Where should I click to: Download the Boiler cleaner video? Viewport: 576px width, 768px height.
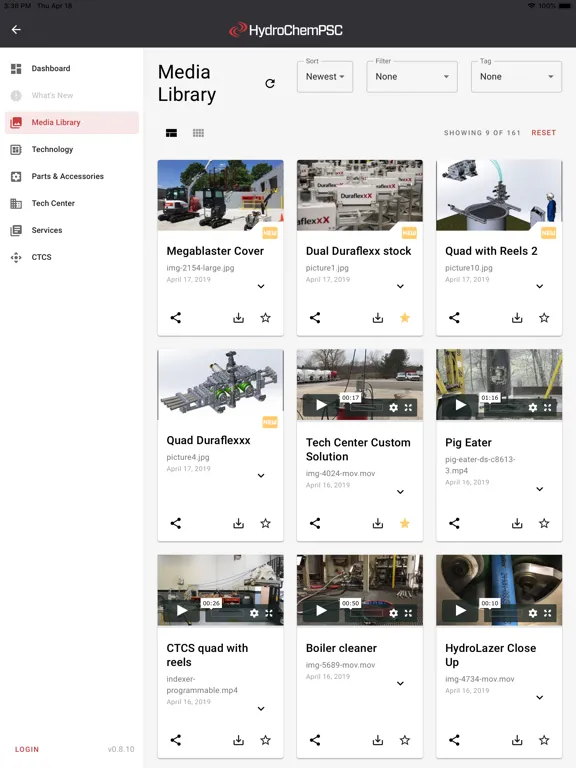[378, 740]
